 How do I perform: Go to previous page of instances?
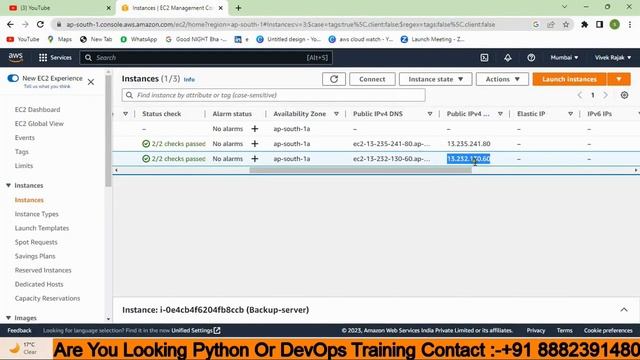tap(580, 95)
